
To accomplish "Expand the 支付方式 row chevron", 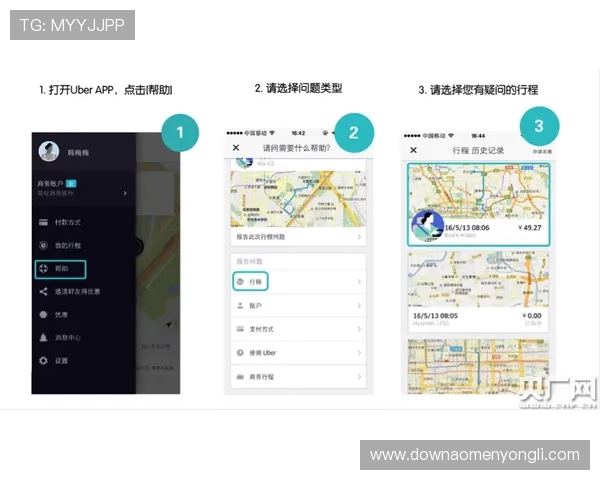I will (x=359, y=329).
